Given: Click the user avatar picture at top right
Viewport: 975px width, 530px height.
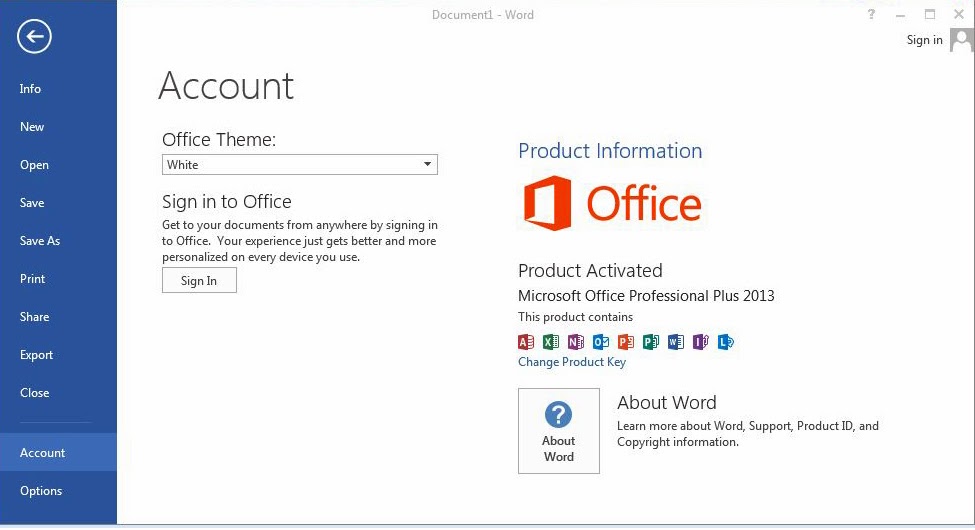Looking at the screenshot, I should tap(962, 40).
